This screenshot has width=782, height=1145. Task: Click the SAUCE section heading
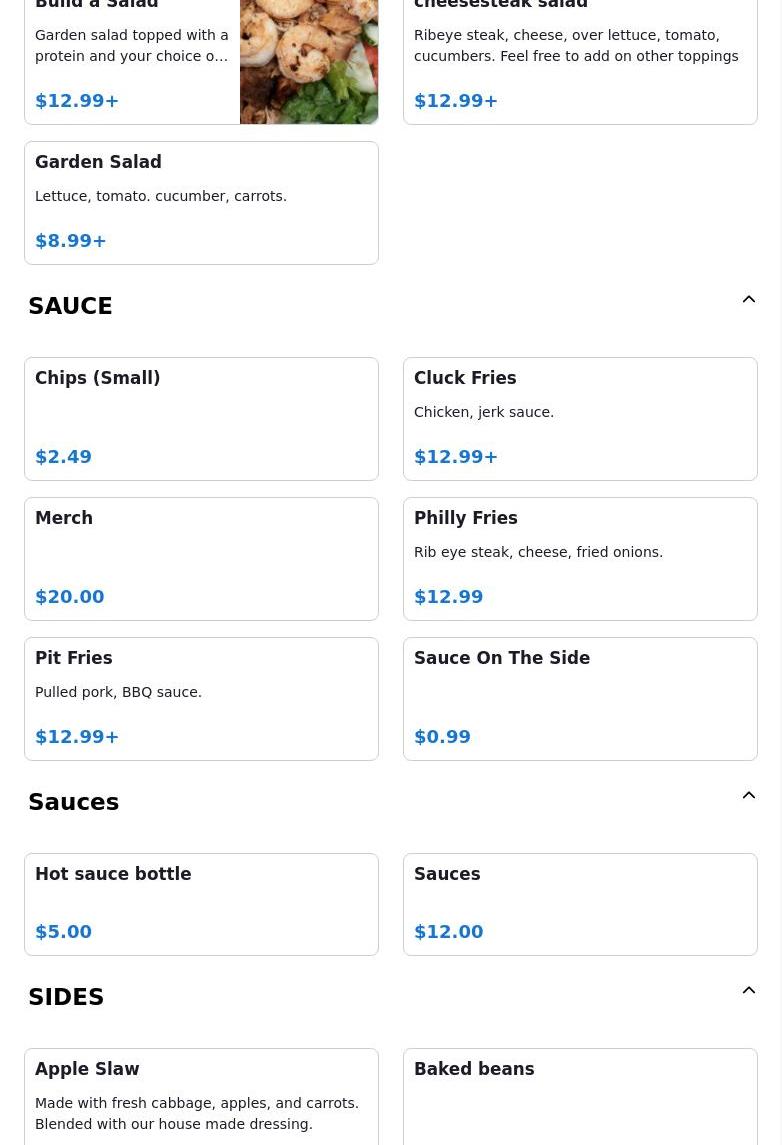[x=70, y=306]
